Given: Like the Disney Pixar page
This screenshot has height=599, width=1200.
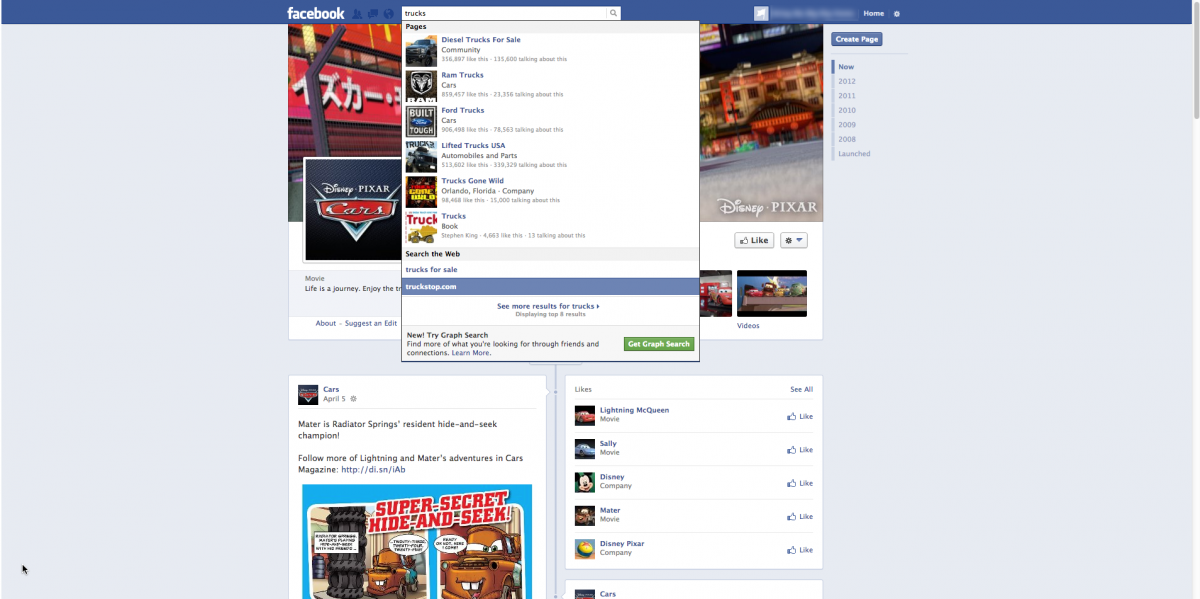Looking at the screenshot, I should (x=800, y=550).
